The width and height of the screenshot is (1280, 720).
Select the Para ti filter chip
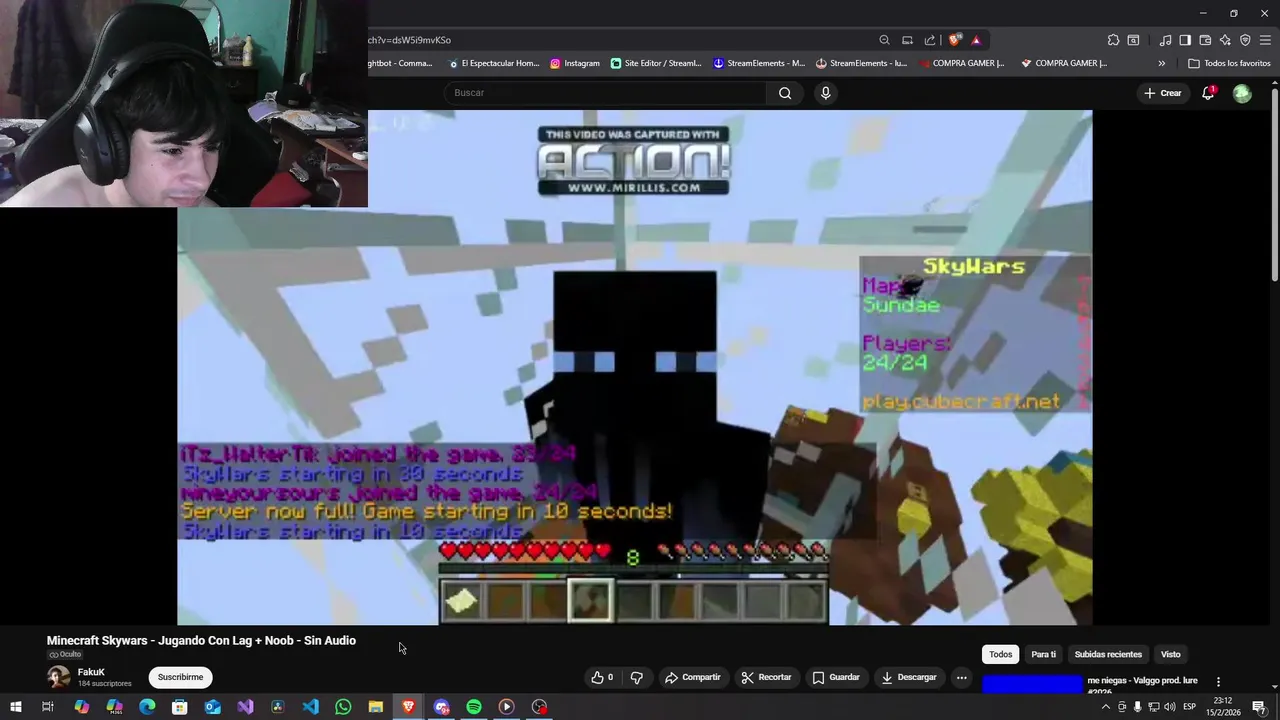[x=1043, y=654]
